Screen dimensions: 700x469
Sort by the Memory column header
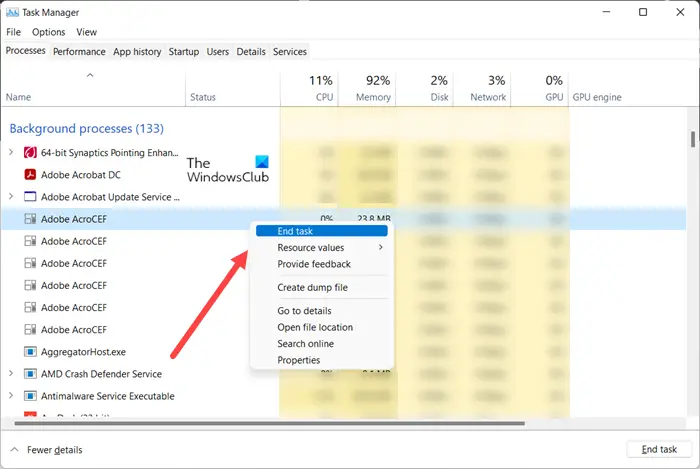pos(367,89)
